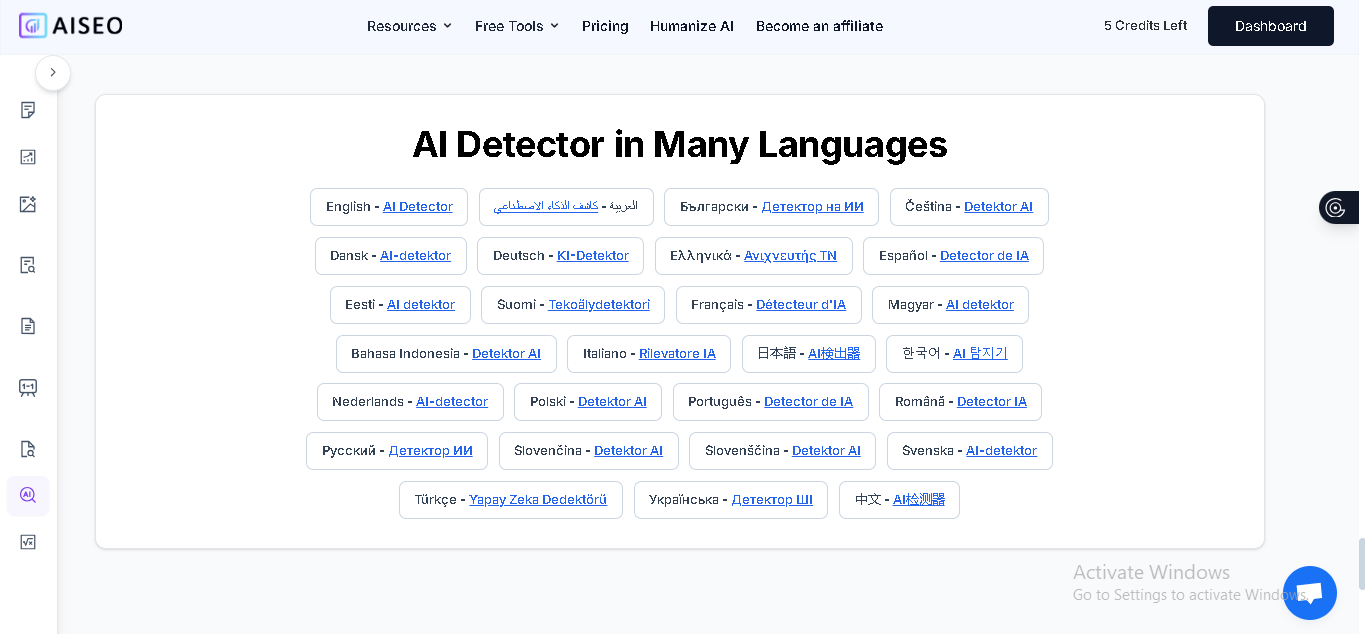The image size is (1365, 634).
Task: Open the AI image generator sidebar icon
Action: tap(28, 204)
